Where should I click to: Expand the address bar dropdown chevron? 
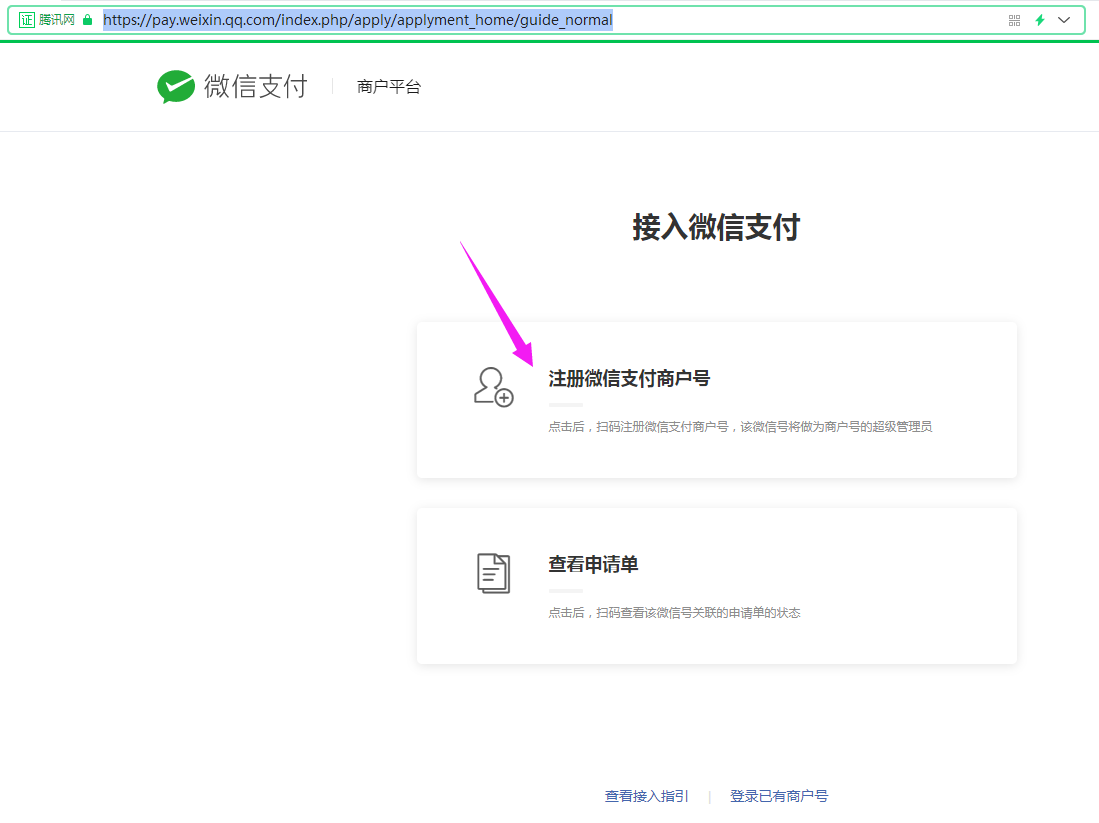(1064, 20)
